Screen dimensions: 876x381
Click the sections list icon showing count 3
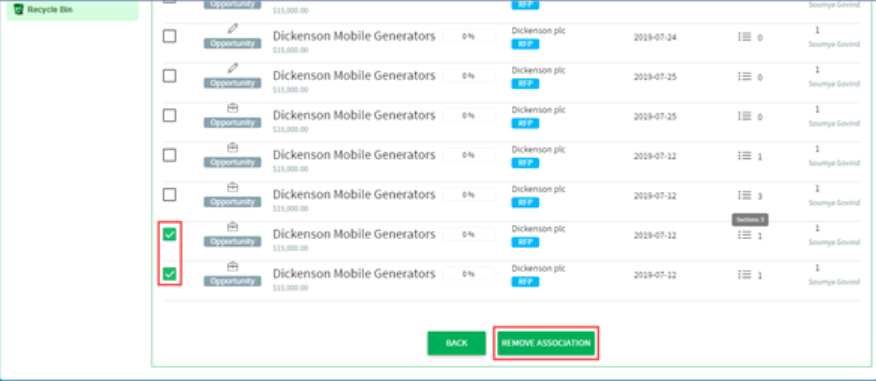pos(744,195)
